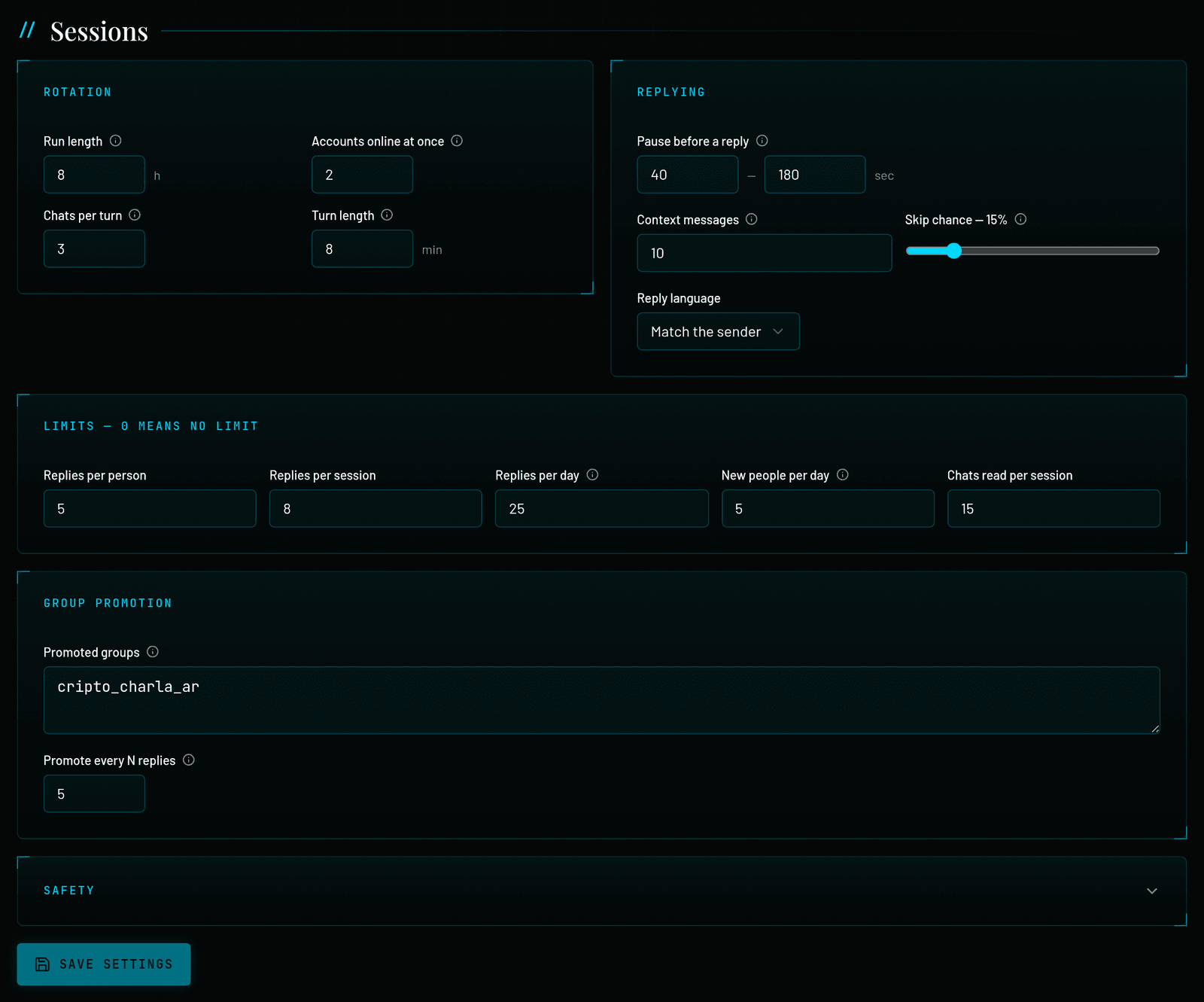Click the SAFETY section header label
Image resolution: width=1204 pixels, height=1002 pixels.
69,891
